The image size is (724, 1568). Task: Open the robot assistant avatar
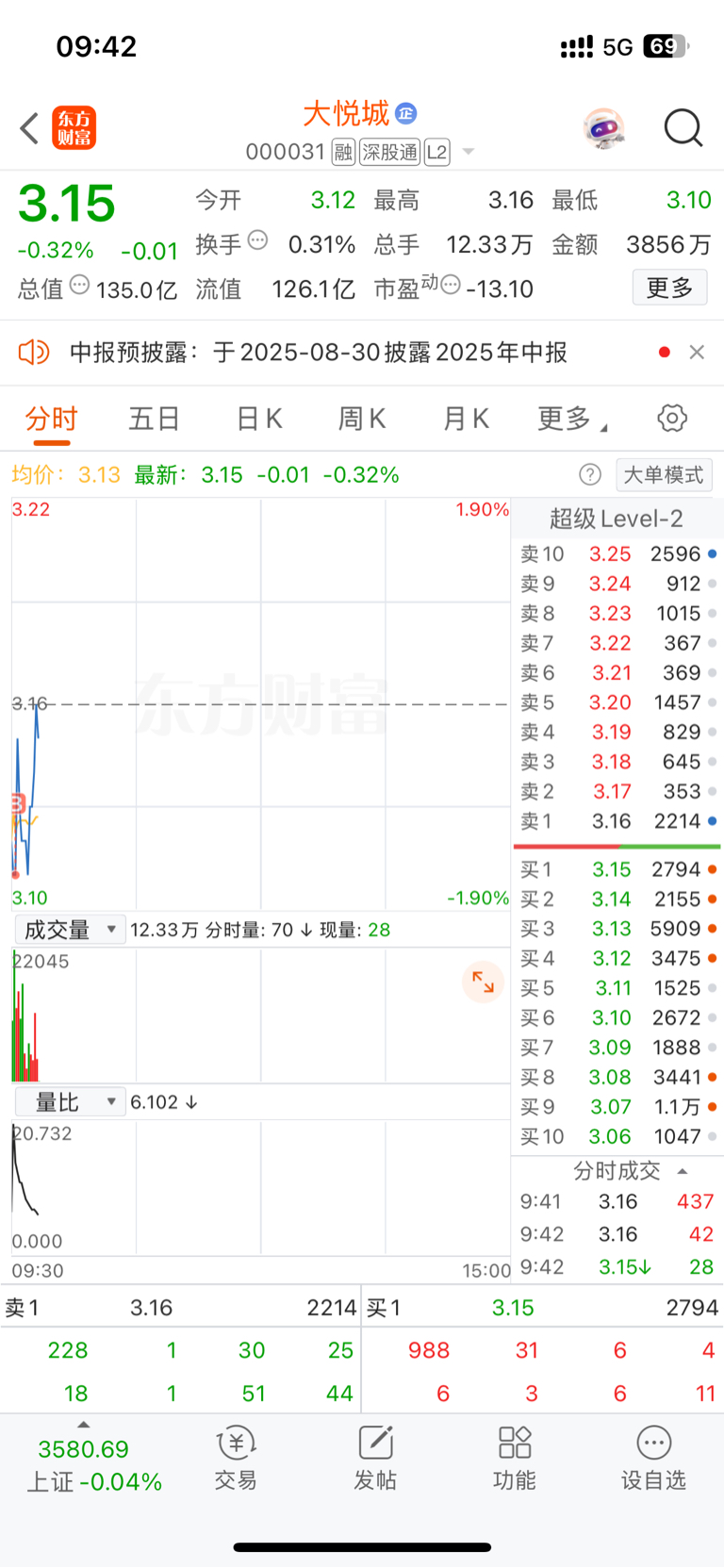(x=603, y=128)
